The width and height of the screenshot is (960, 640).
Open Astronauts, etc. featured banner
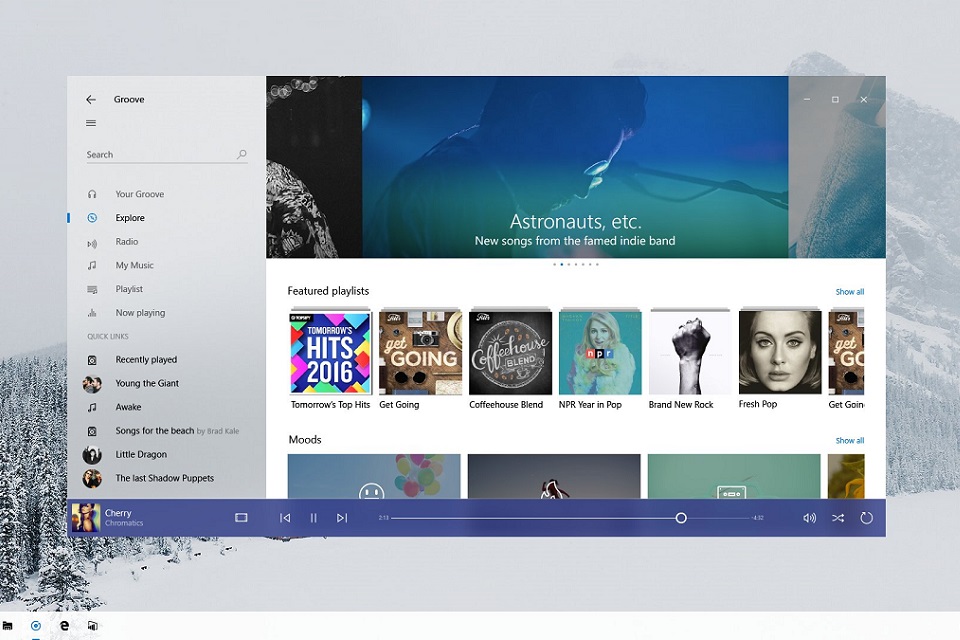[x=575, y=167]
